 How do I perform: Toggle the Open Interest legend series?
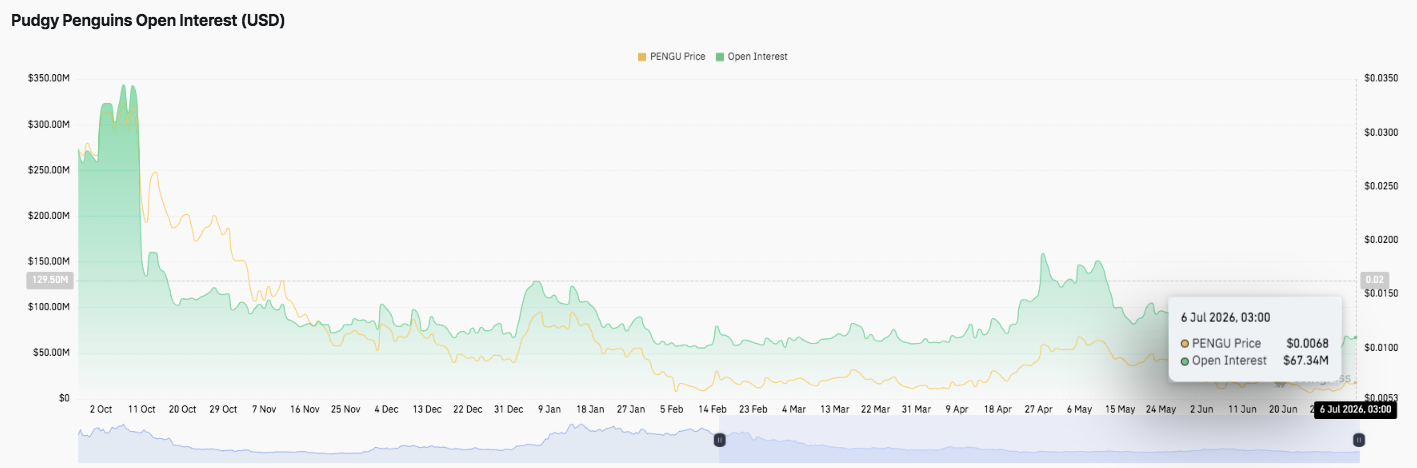751,56
